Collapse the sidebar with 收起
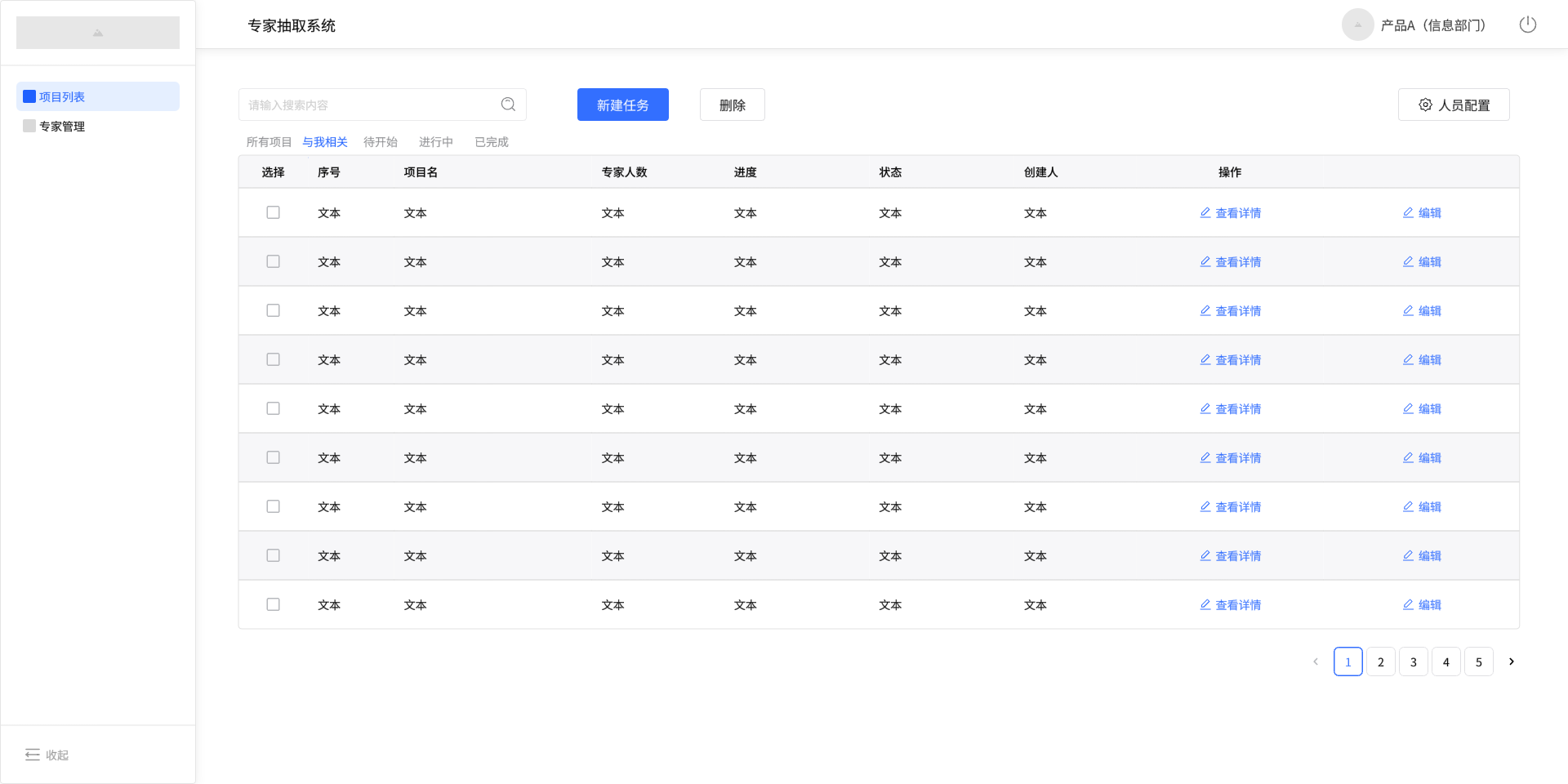Screen dimensions: 1568x784 pos(47,755)
